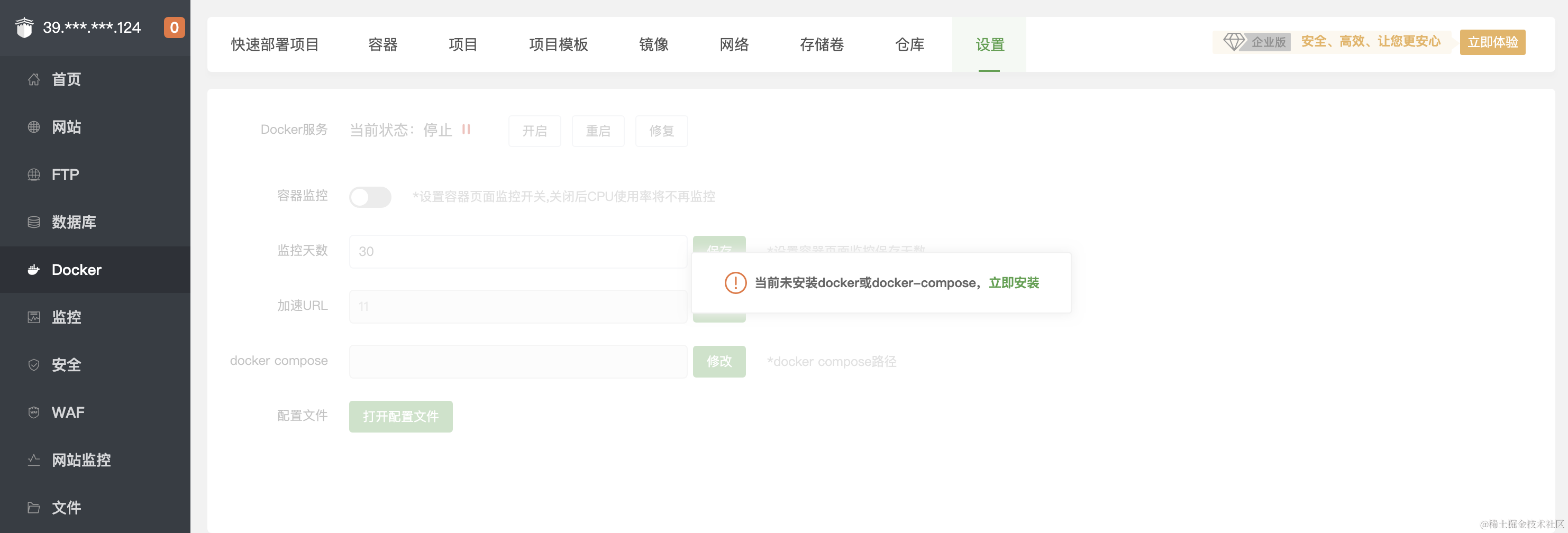Click the 监控天数 input field showing 30
The width and height of the screenshot is (1568, 533).
point(517,251)
